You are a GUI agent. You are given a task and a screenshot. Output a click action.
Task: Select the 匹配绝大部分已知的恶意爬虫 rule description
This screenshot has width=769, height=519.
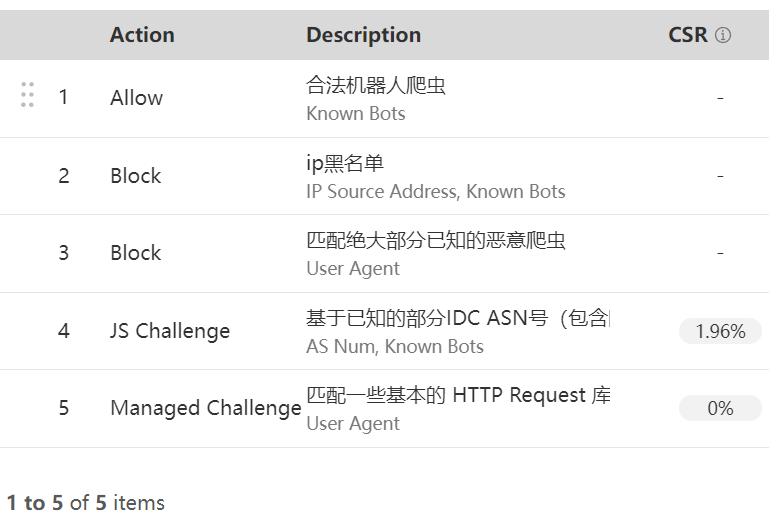pyautogui.click(x=436, y=240)
